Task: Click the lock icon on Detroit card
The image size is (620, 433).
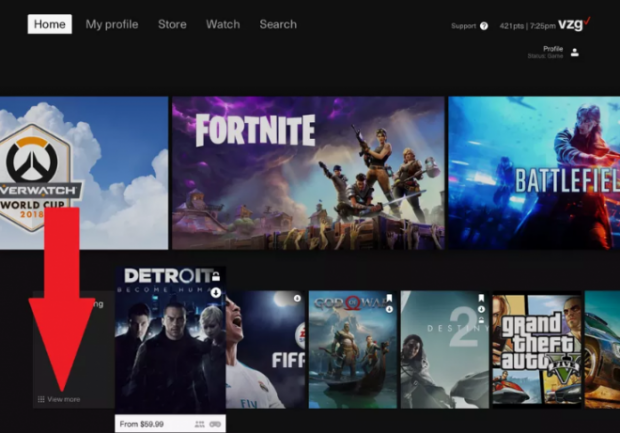Action: (215, 276)
